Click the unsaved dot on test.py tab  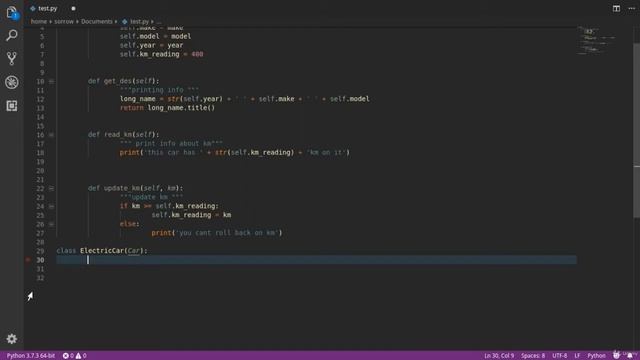tap(73, 9)
